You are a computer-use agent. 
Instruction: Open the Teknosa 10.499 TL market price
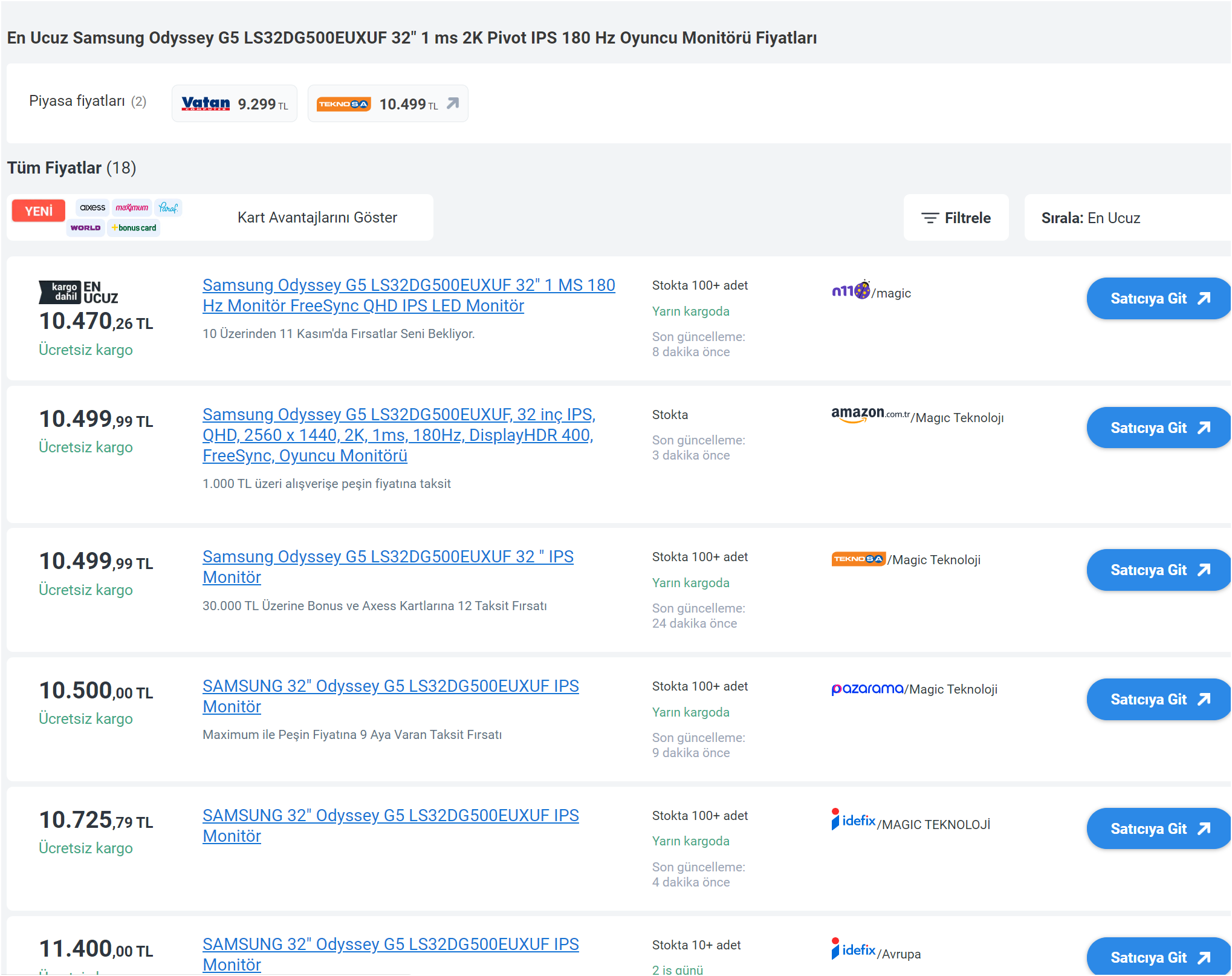(x=387, y=103)
